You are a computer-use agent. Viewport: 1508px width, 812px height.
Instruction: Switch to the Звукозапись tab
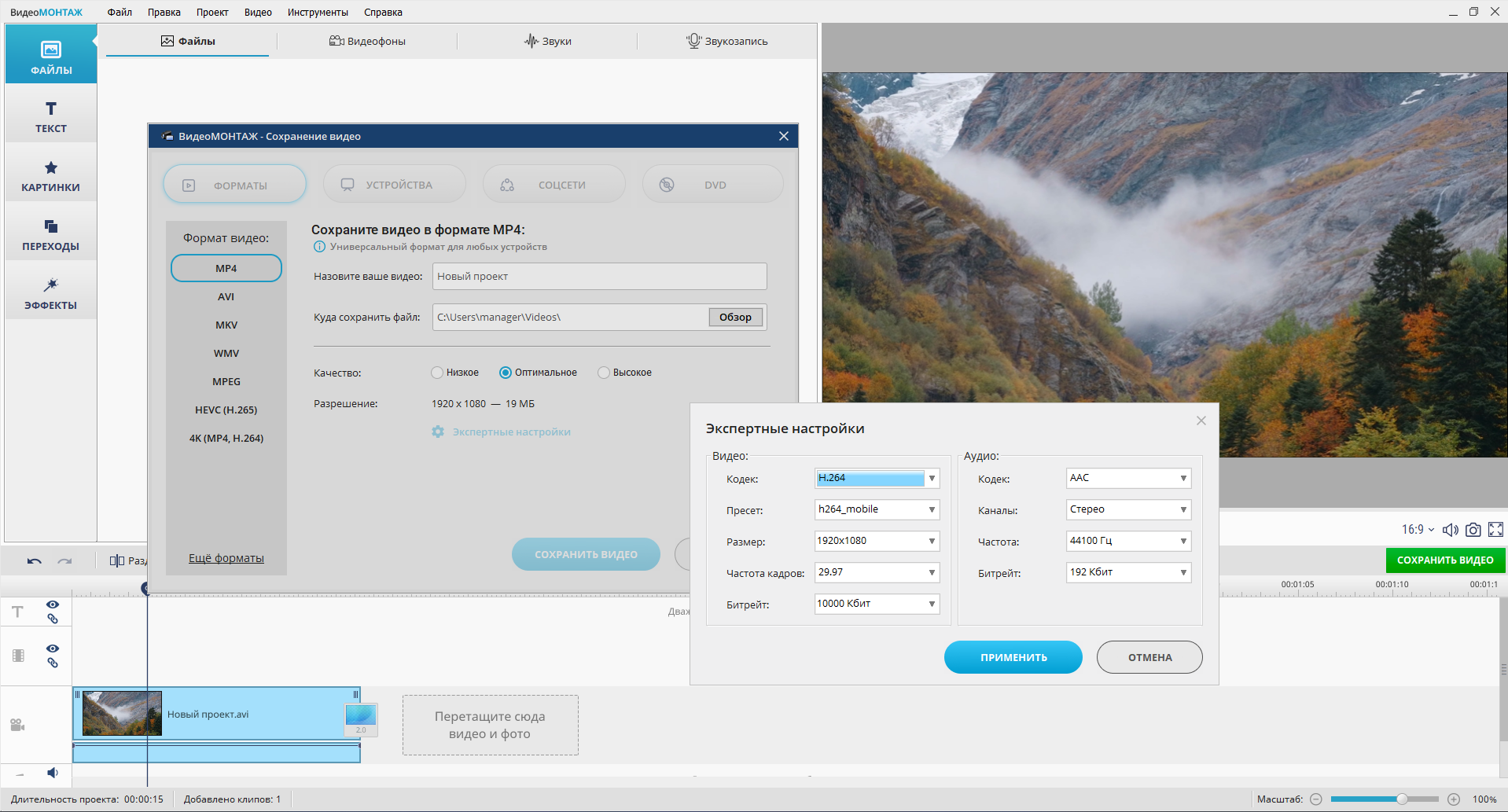pyautogui.click(x=726, y=41)
